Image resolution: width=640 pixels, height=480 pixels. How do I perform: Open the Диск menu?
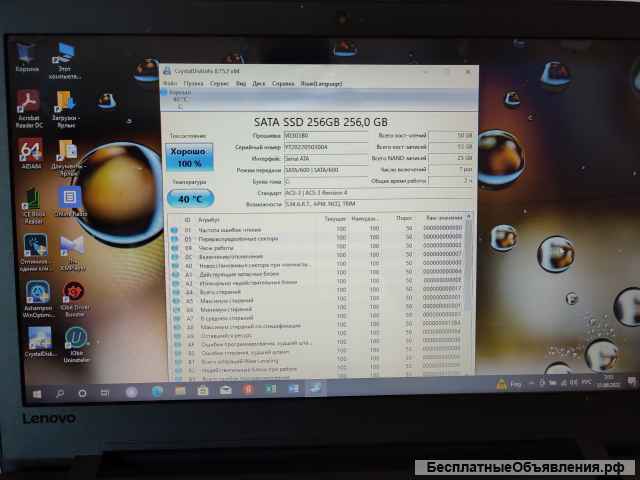pos(258,83)
